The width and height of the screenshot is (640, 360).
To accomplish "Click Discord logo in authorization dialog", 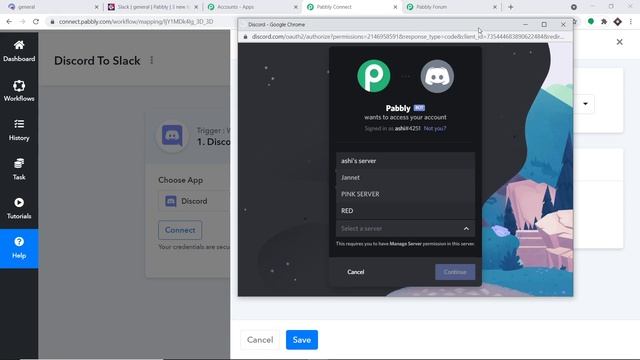I will 437,76.
